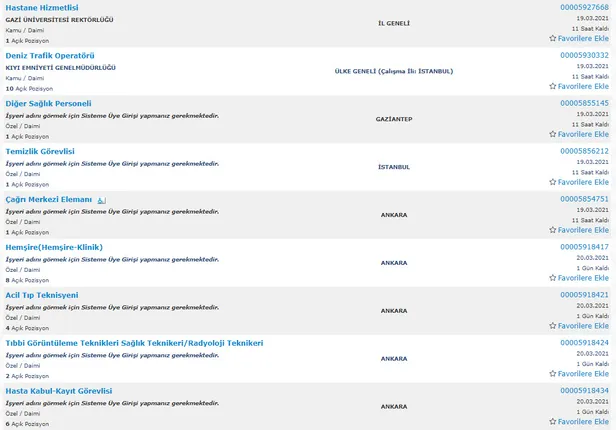Open Tıbbi Görüntüleme Teknikleri job title link
Viewport: 616px width, 430px height.
pos(134,343)
